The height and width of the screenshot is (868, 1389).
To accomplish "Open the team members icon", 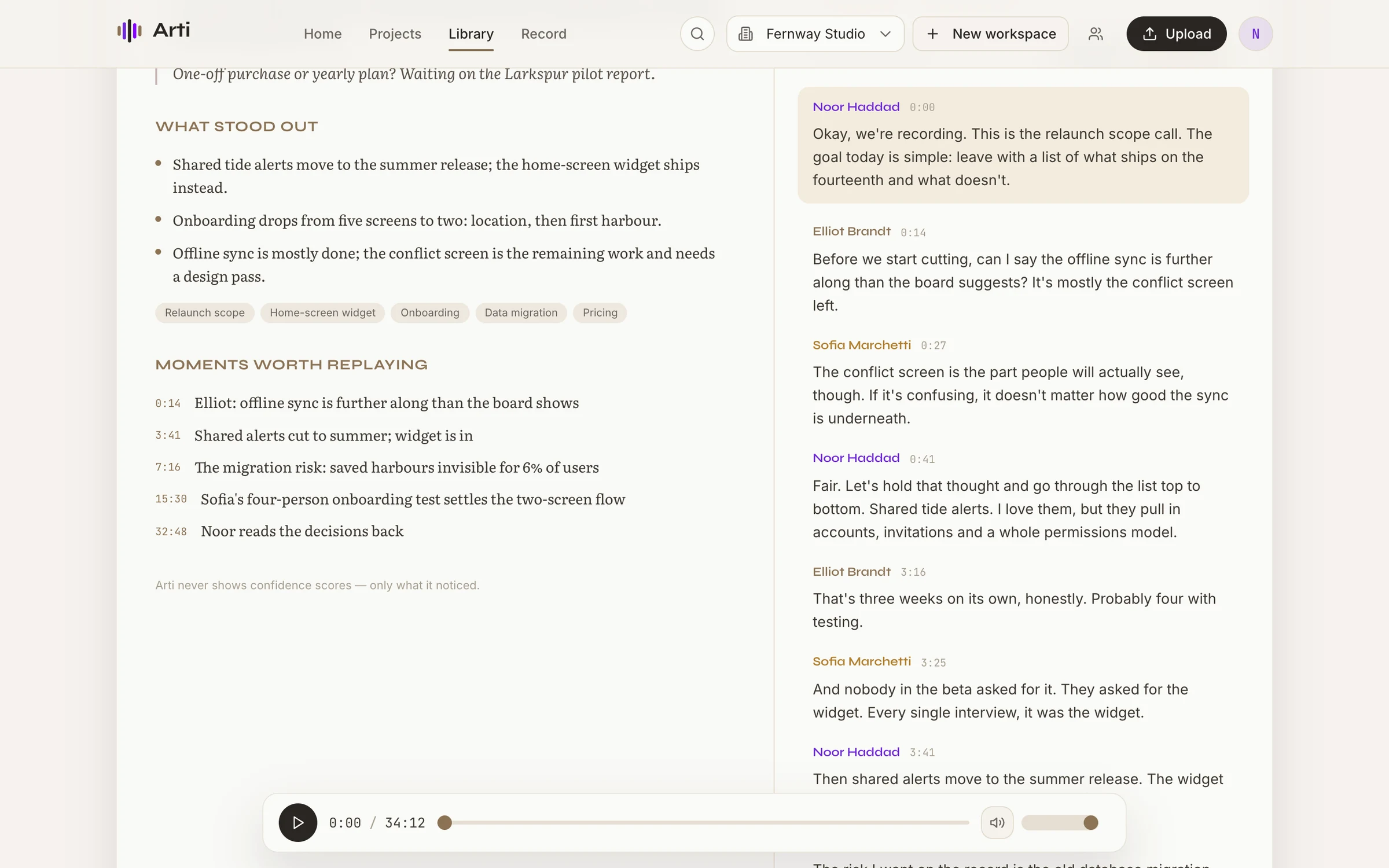I will coord(1096,34).
